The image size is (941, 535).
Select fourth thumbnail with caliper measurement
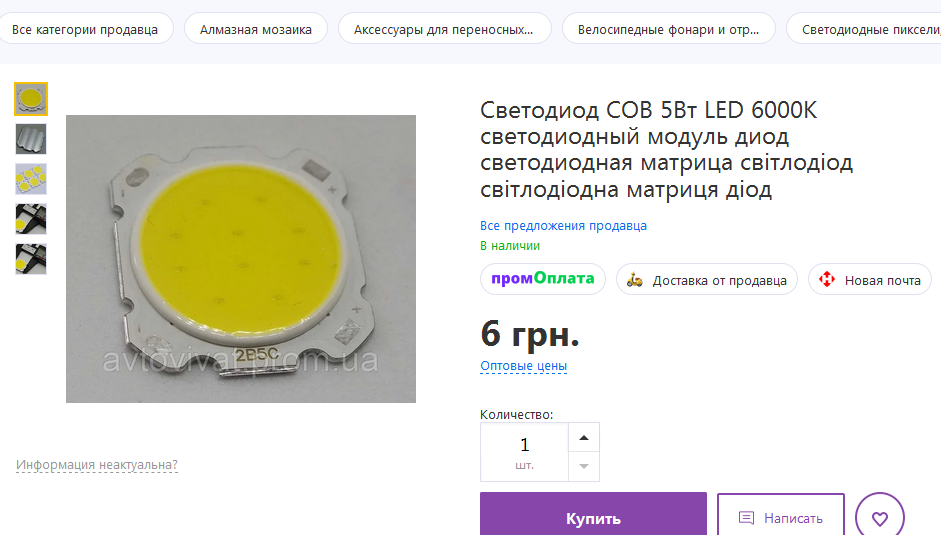[31, 219]
